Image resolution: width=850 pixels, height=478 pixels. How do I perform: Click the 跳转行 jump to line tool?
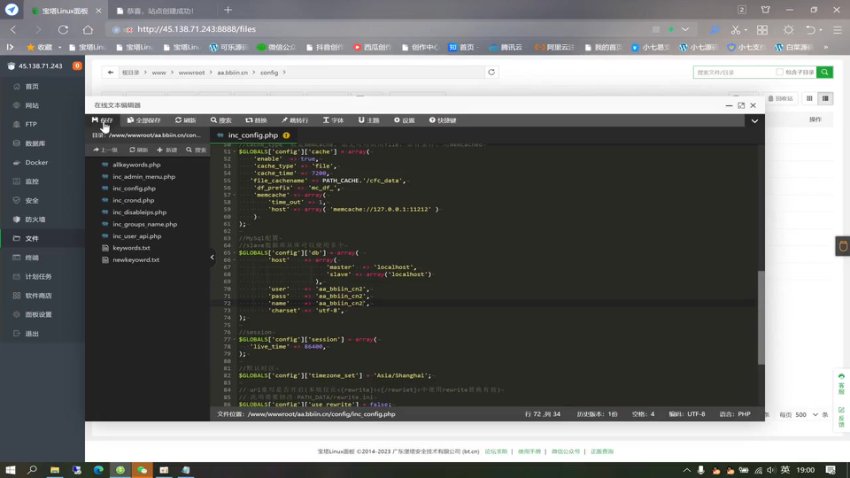(x=296, y=120)
